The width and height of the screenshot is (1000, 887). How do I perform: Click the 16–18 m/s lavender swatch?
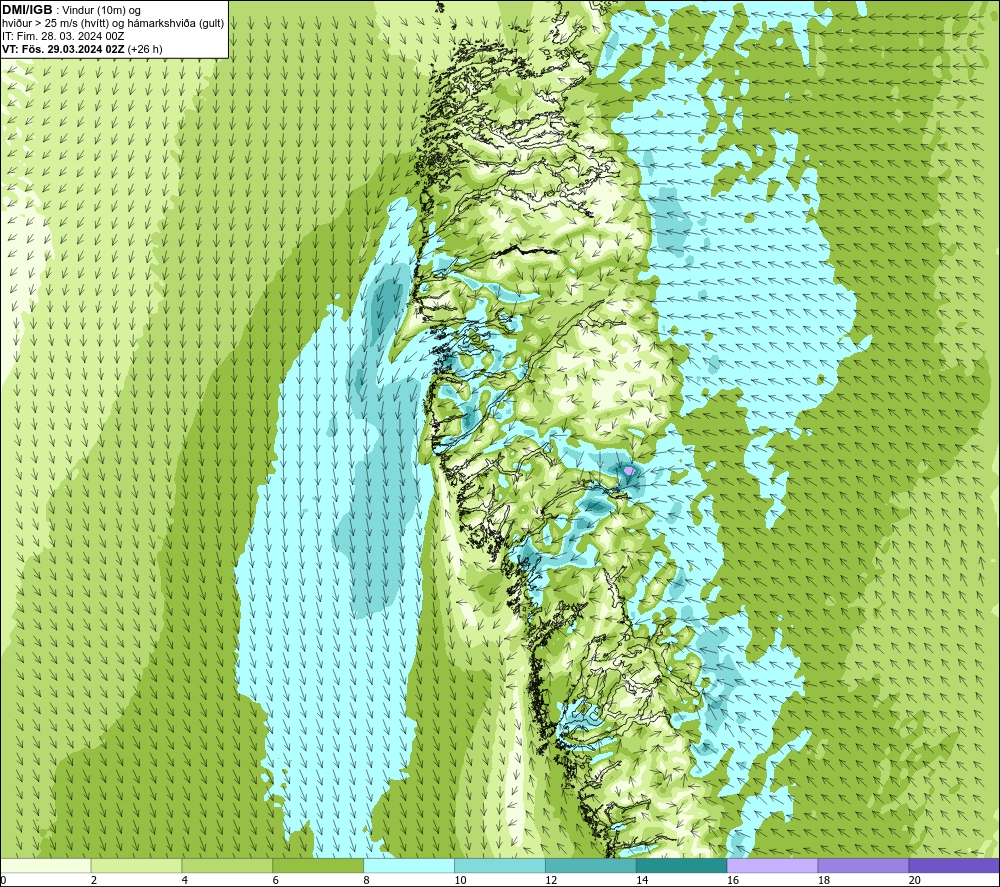[x=772, y=865]
